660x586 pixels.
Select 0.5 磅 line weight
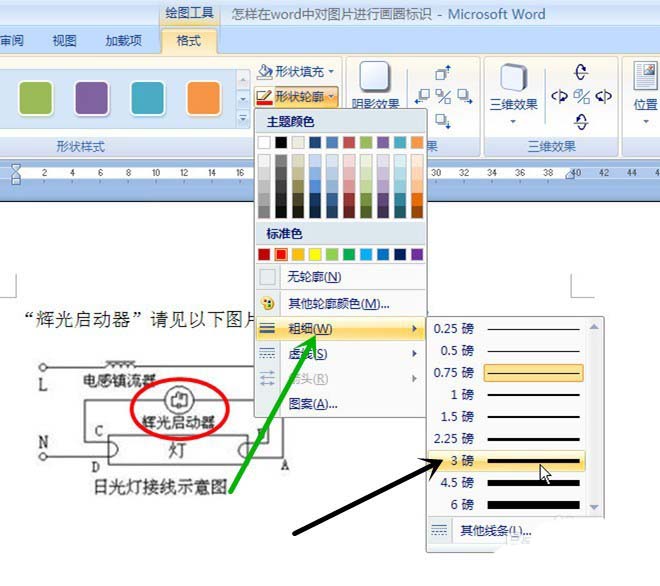[x=507, y=351]
